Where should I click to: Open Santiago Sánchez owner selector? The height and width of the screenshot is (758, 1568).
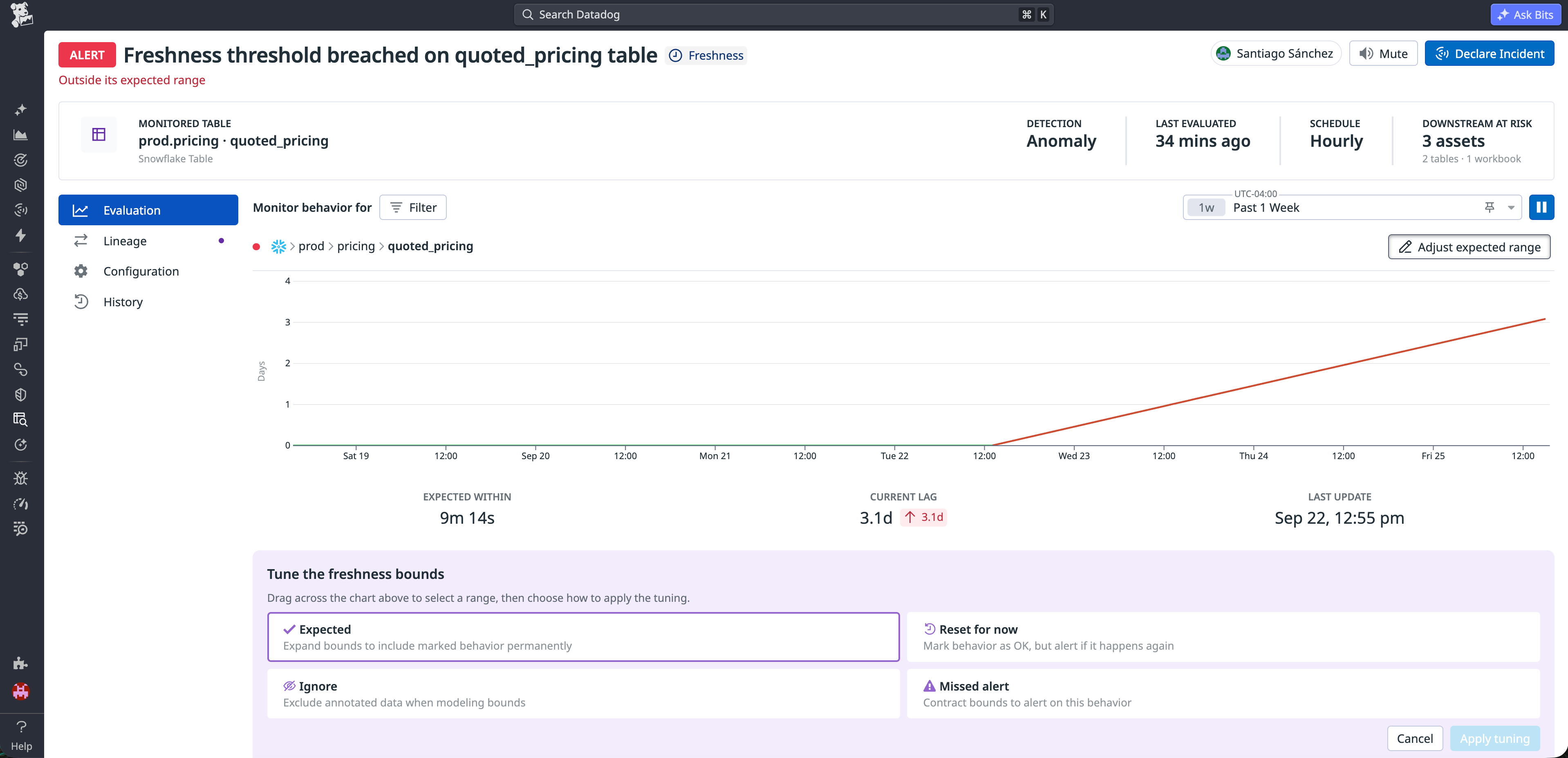1275,54
